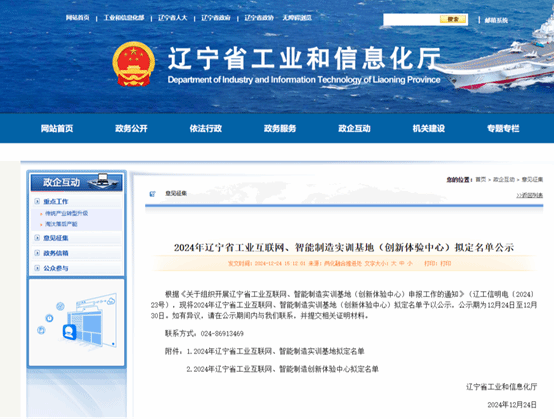Open 工业和信息化部 top link
This screenshot has height=419, width=554.
click(124, 18)
